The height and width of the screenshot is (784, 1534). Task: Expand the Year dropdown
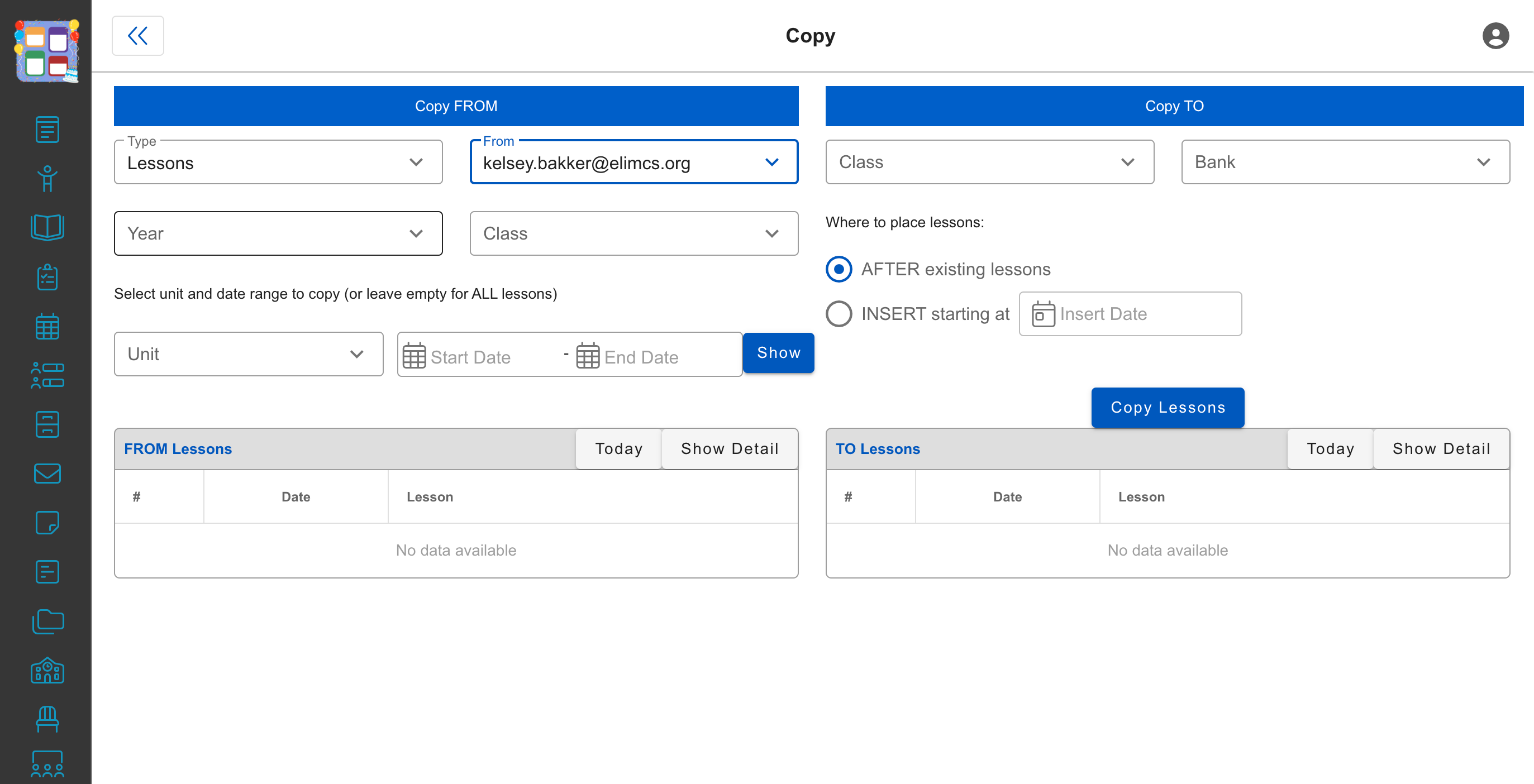pyautogui.click(x=278, y=233)
